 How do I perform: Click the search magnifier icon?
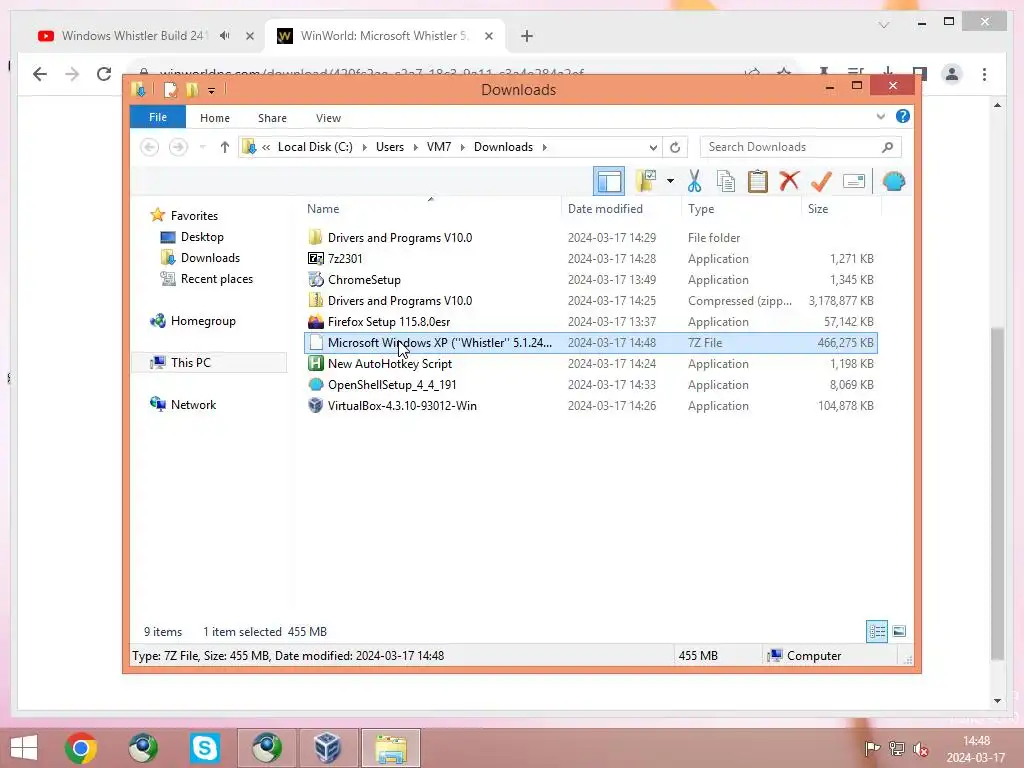click(887, 147)
